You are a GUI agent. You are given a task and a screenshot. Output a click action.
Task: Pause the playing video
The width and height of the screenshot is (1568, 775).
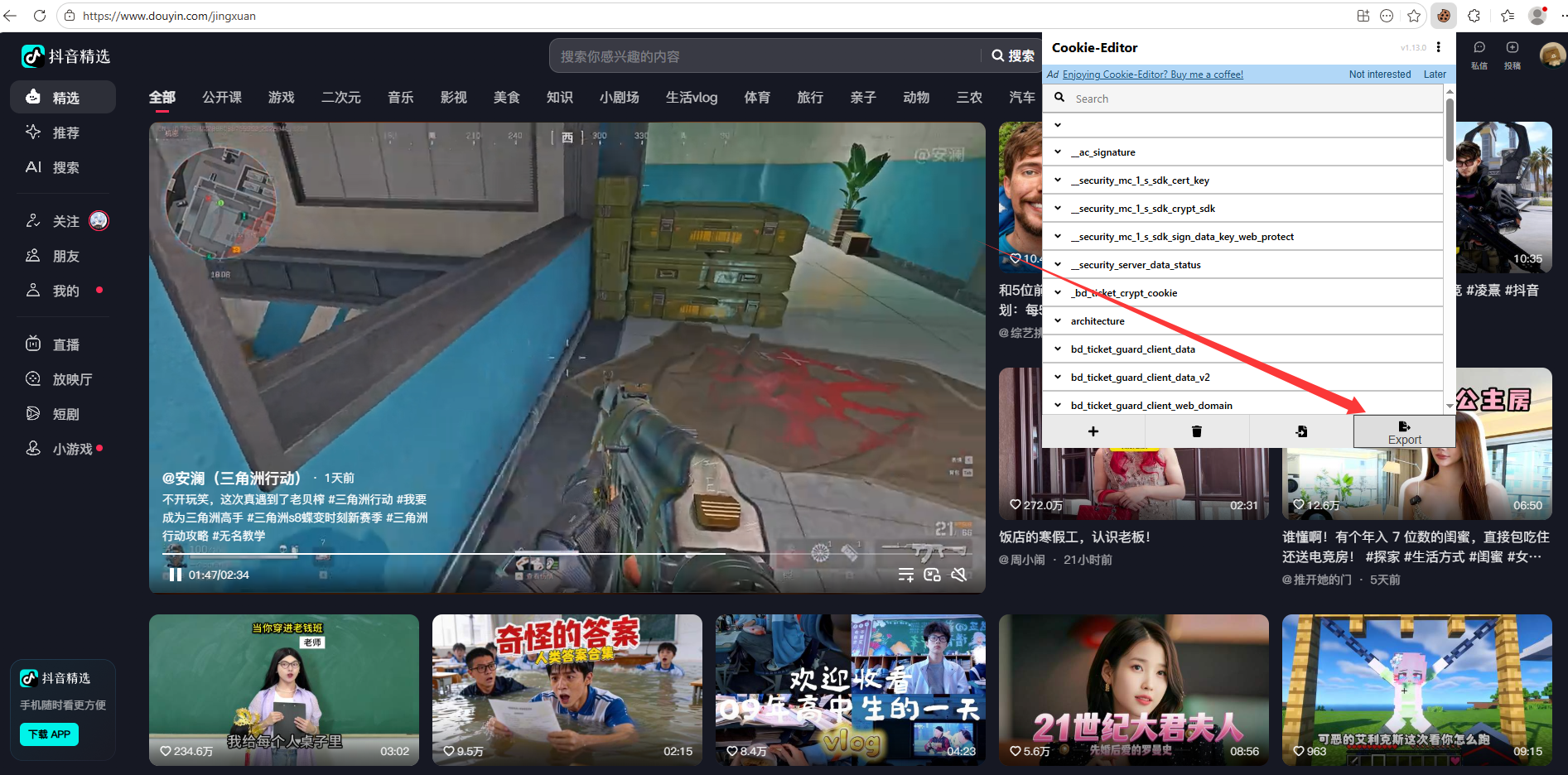[x=175, y=575]
